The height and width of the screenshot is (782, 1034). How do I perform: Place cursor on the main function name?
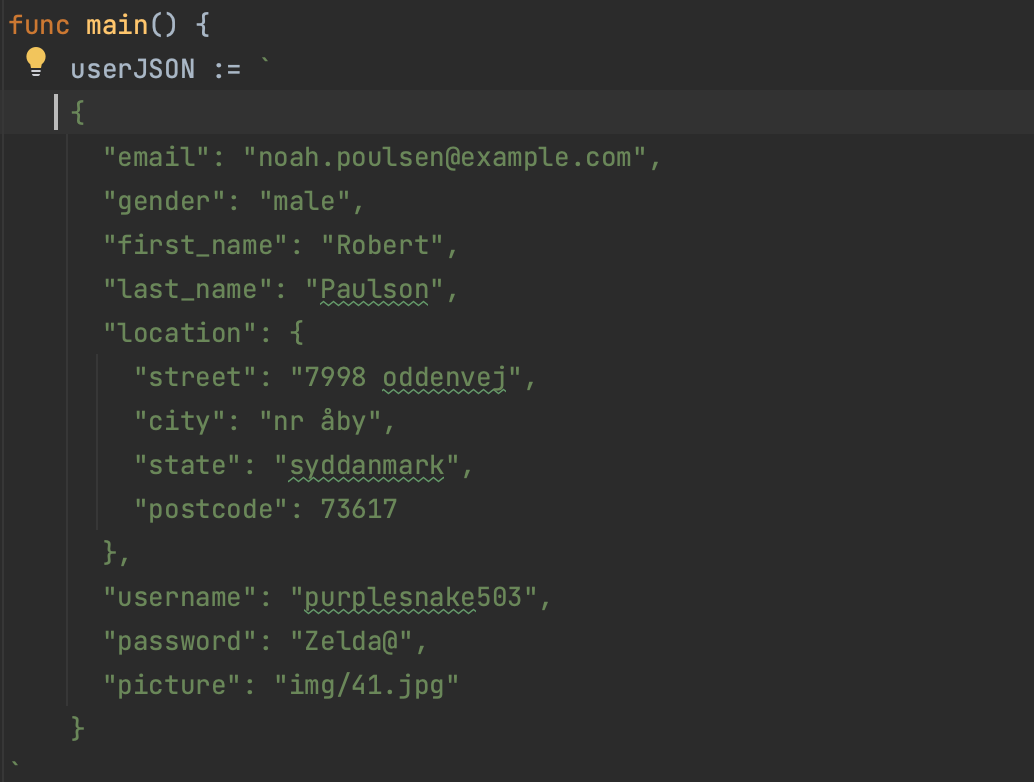pyautogui.click(x=116, y=25)
